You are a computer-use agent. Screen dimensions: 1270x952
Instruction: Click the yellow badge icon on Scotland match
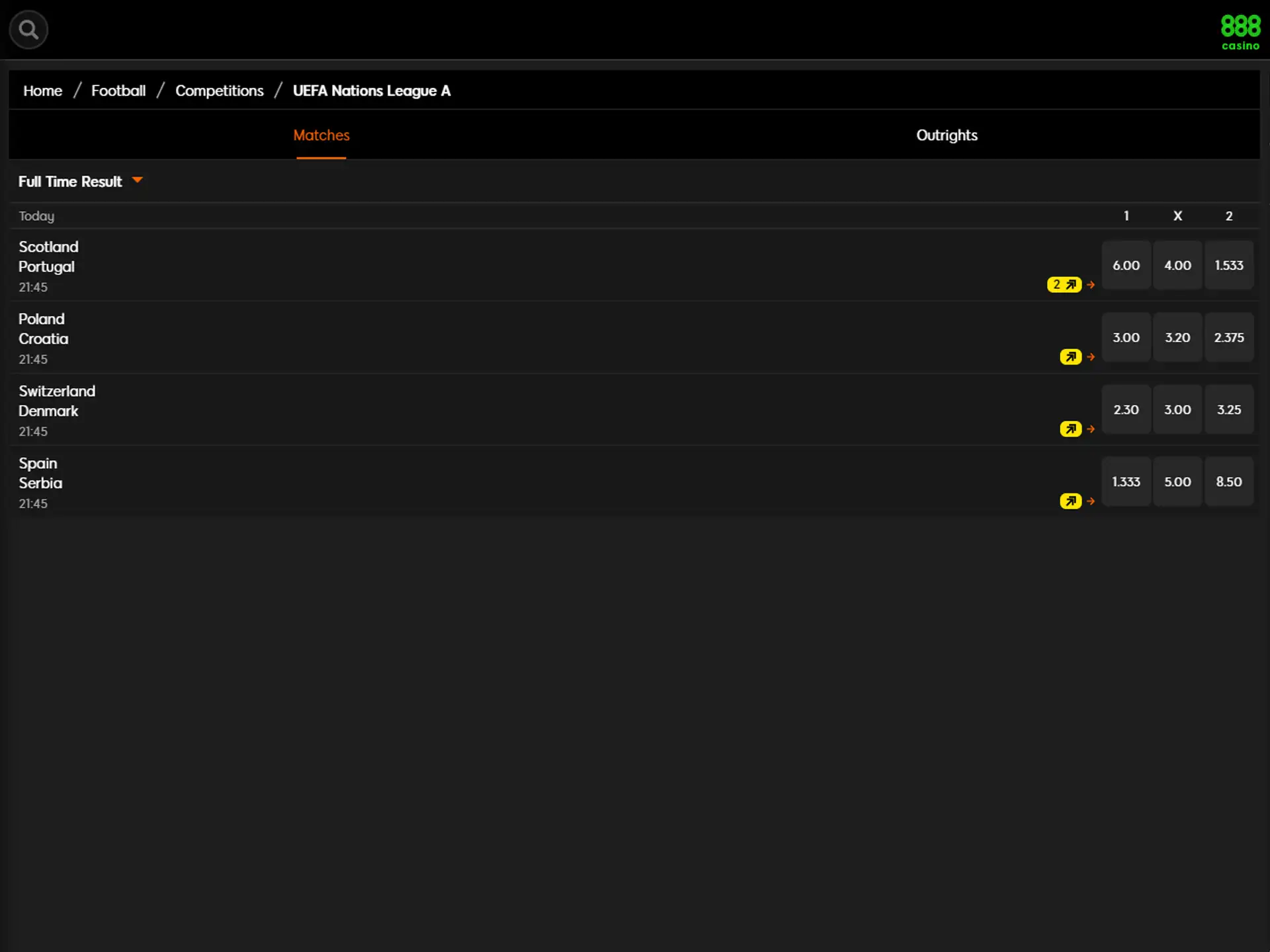pyautogui.click(x=1064, y=284)
